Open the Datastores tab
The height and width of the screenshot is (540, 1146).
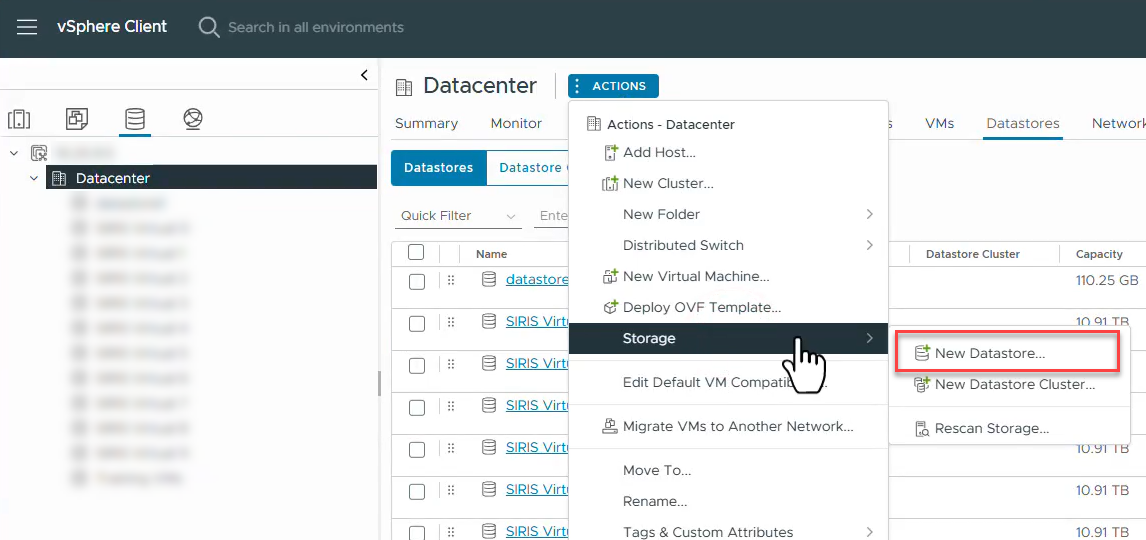[1022, 123]
